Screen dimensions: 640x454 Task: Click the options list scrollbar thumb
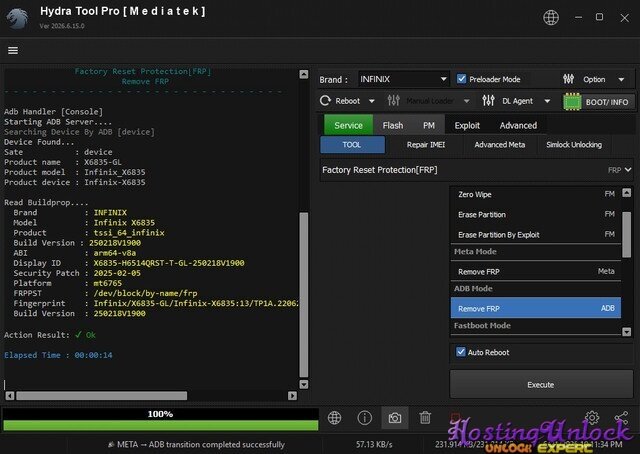[x=627, y=235]
